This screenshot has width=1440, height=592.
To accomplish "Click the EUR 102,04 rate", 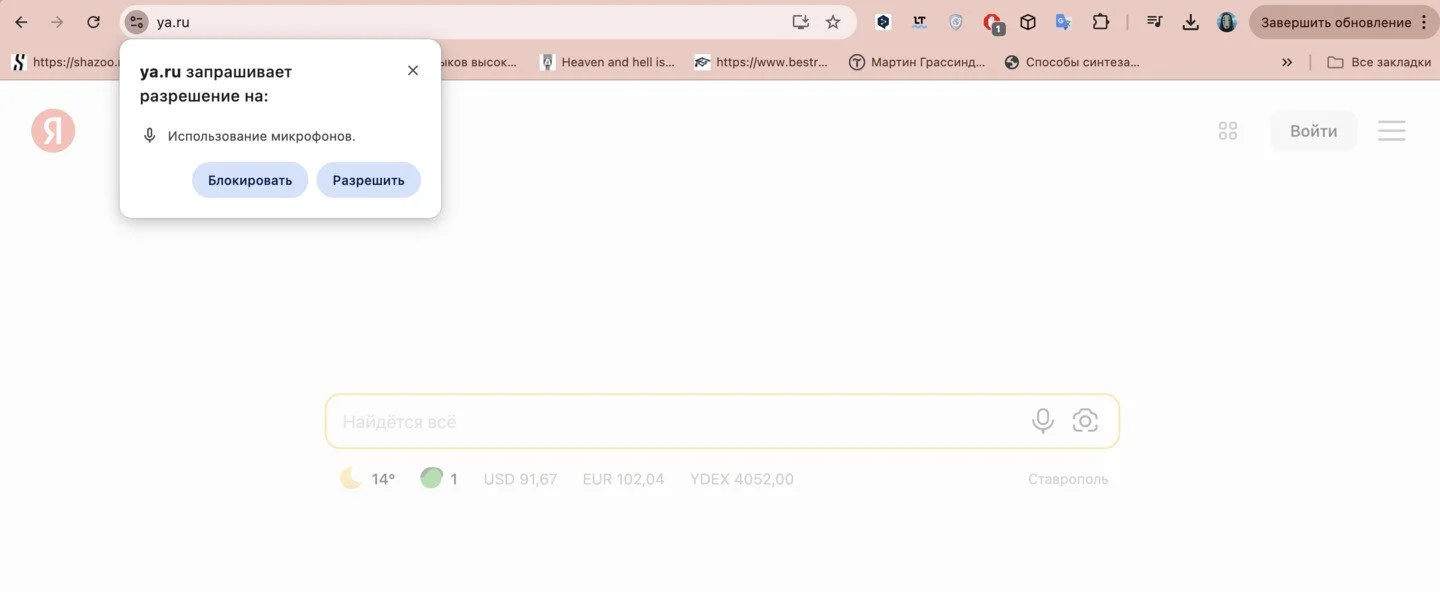I will coord(623,479).
